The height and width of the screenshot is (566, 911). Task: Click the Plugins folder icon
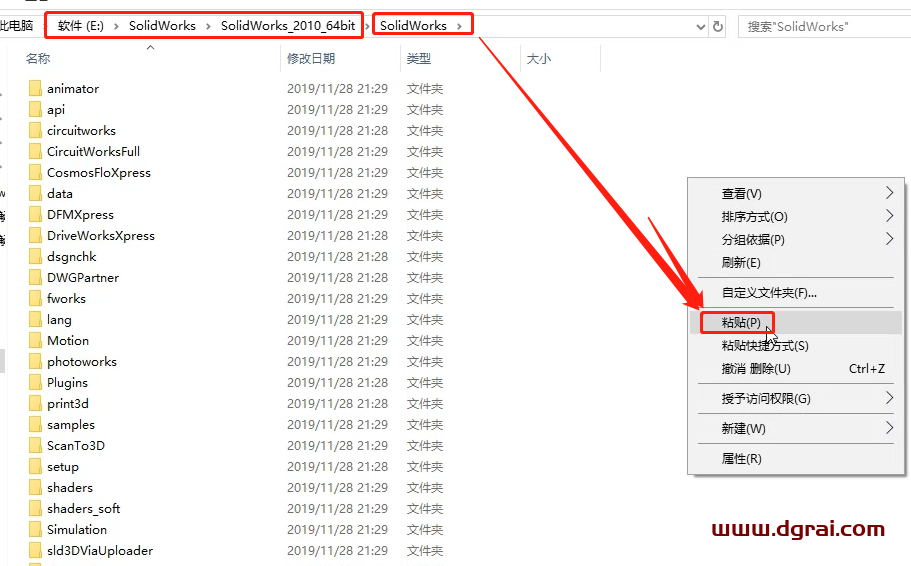[35, 382]
